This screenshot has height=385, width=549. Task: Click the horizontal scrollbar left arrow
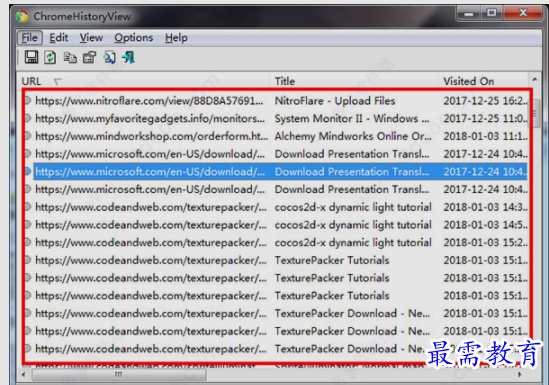click(x=23, y=375)
